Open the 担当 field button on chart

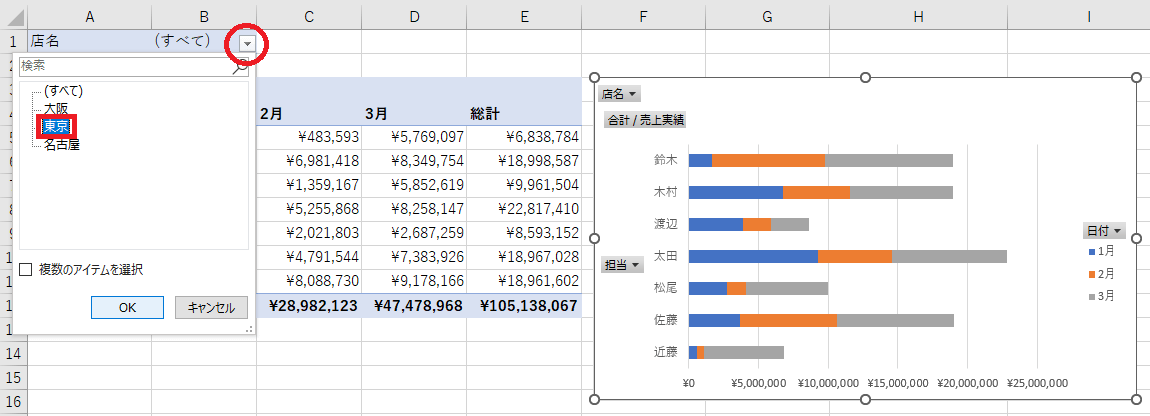point(622,265)
